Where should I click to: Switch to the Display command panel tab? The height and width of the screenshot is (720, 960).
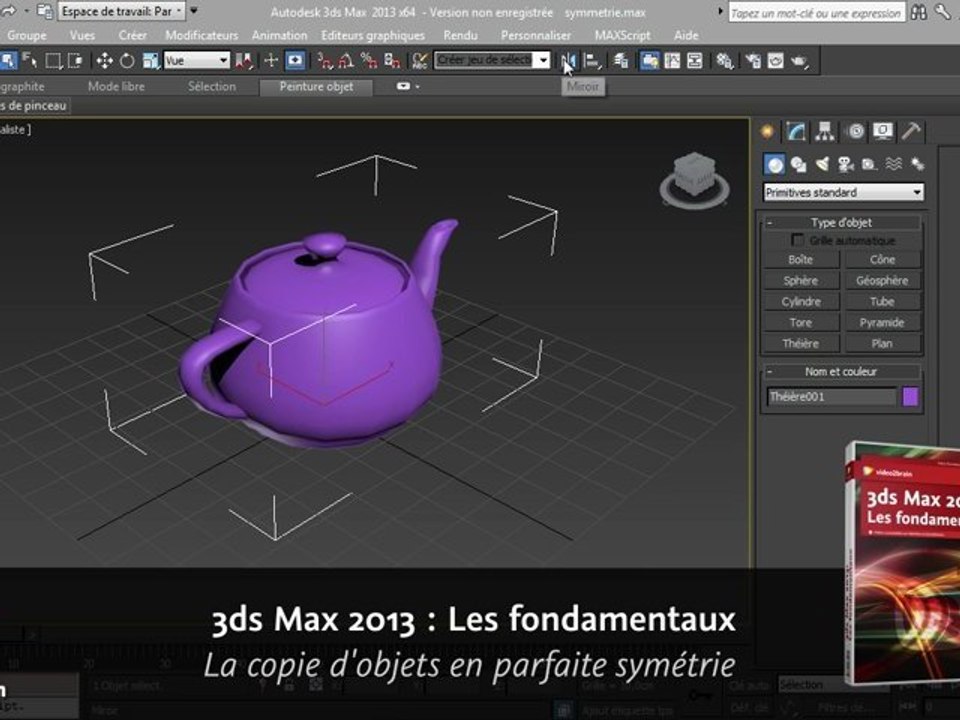tap(882, 131)
